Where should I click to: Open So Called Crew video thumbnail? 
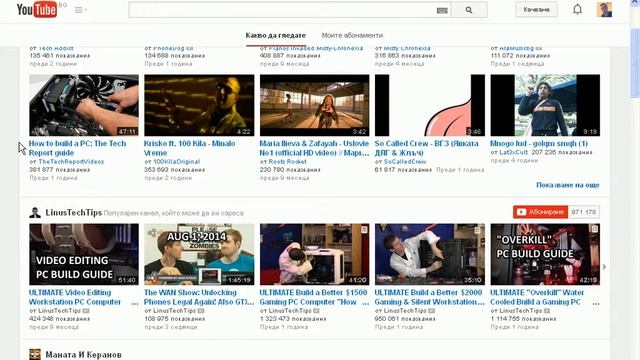(x=430, y=105)
